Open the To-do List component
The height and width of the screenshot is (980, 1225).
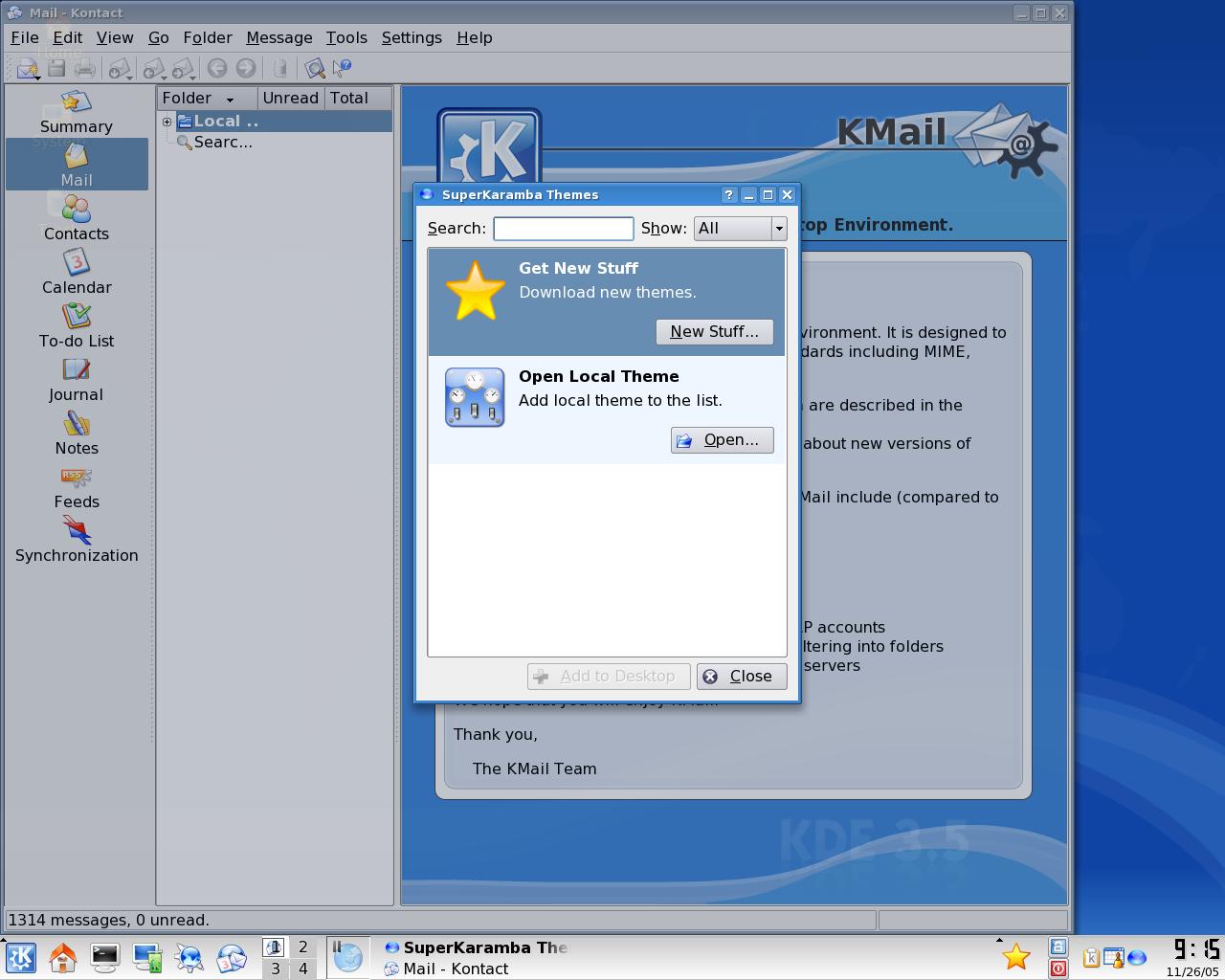point(77,325)
